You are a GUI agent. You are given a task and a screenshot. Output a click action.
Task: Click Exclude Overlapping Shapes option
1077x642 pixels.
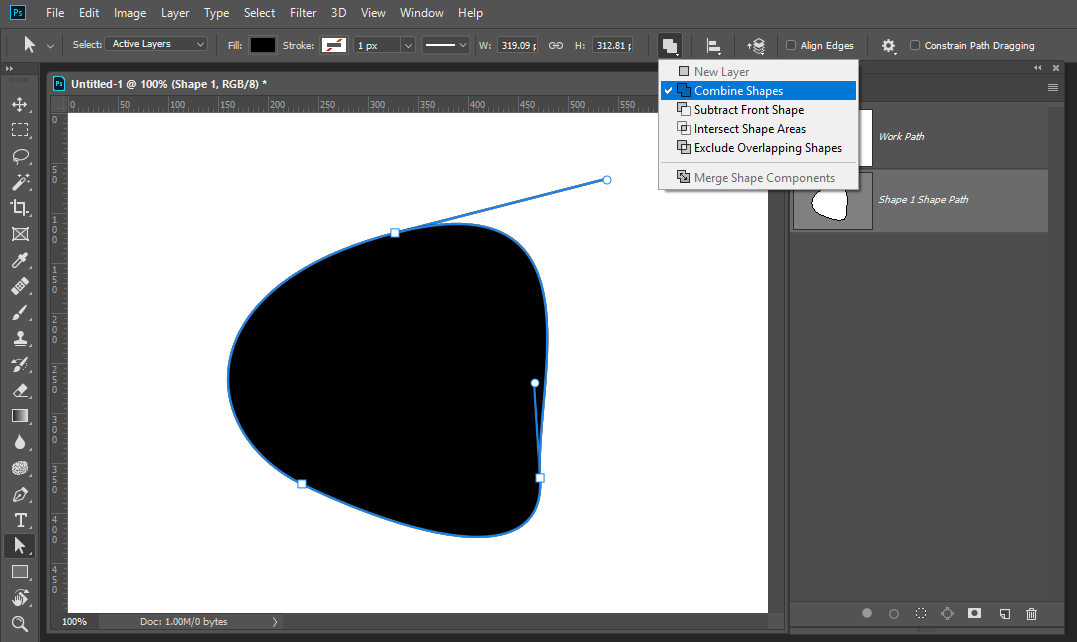coord(767,148)
